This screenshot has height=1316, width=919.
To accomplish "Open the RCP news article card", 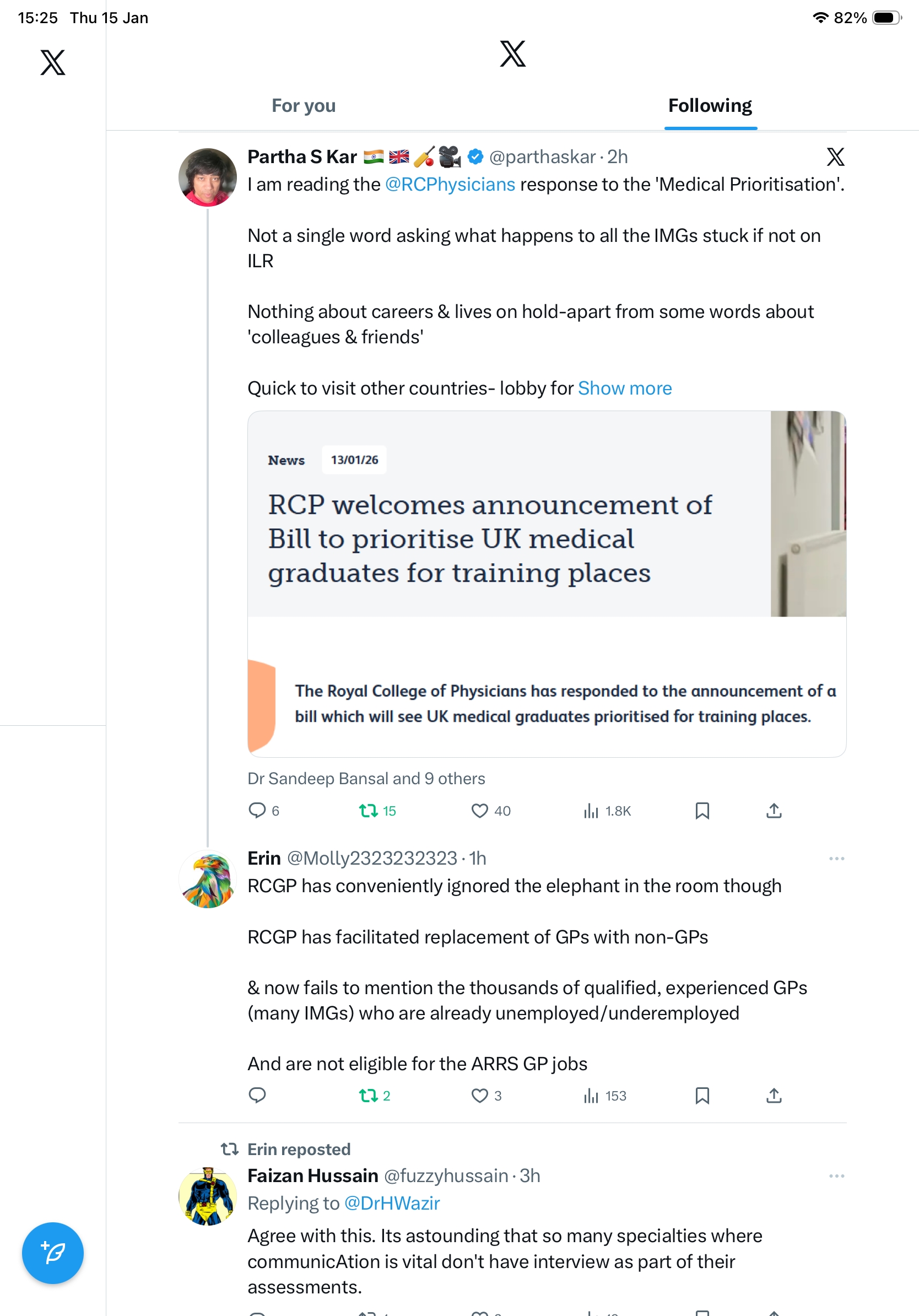I will (x=547, y=584).
